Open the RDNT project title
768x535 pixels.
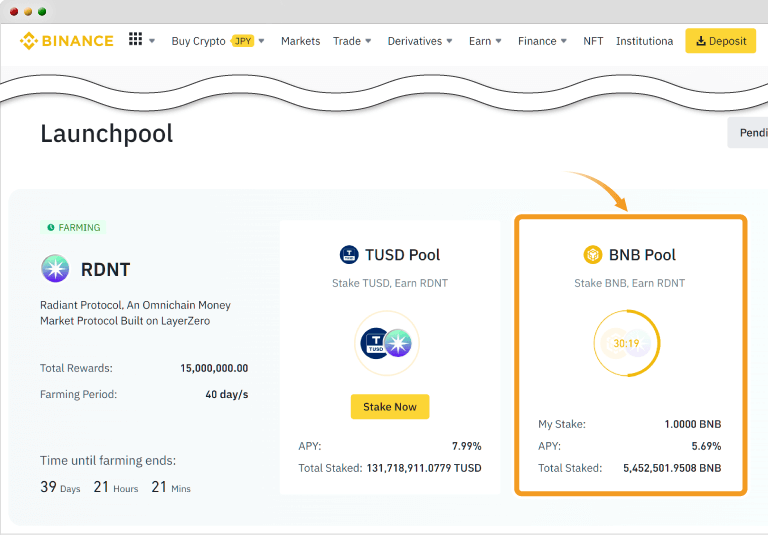pos(105,269)
